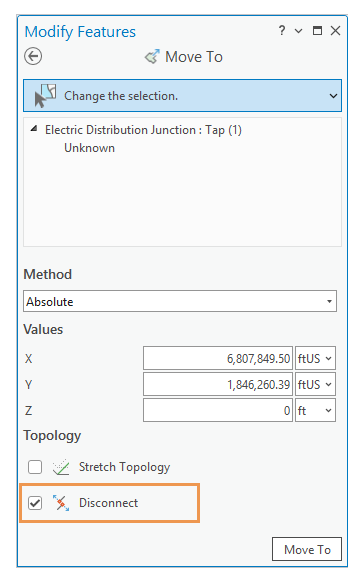Image resolution: width=363 pixels, height=585 pixels.
Task: Click the Move To tool icon in header
Action: (152, 57)
